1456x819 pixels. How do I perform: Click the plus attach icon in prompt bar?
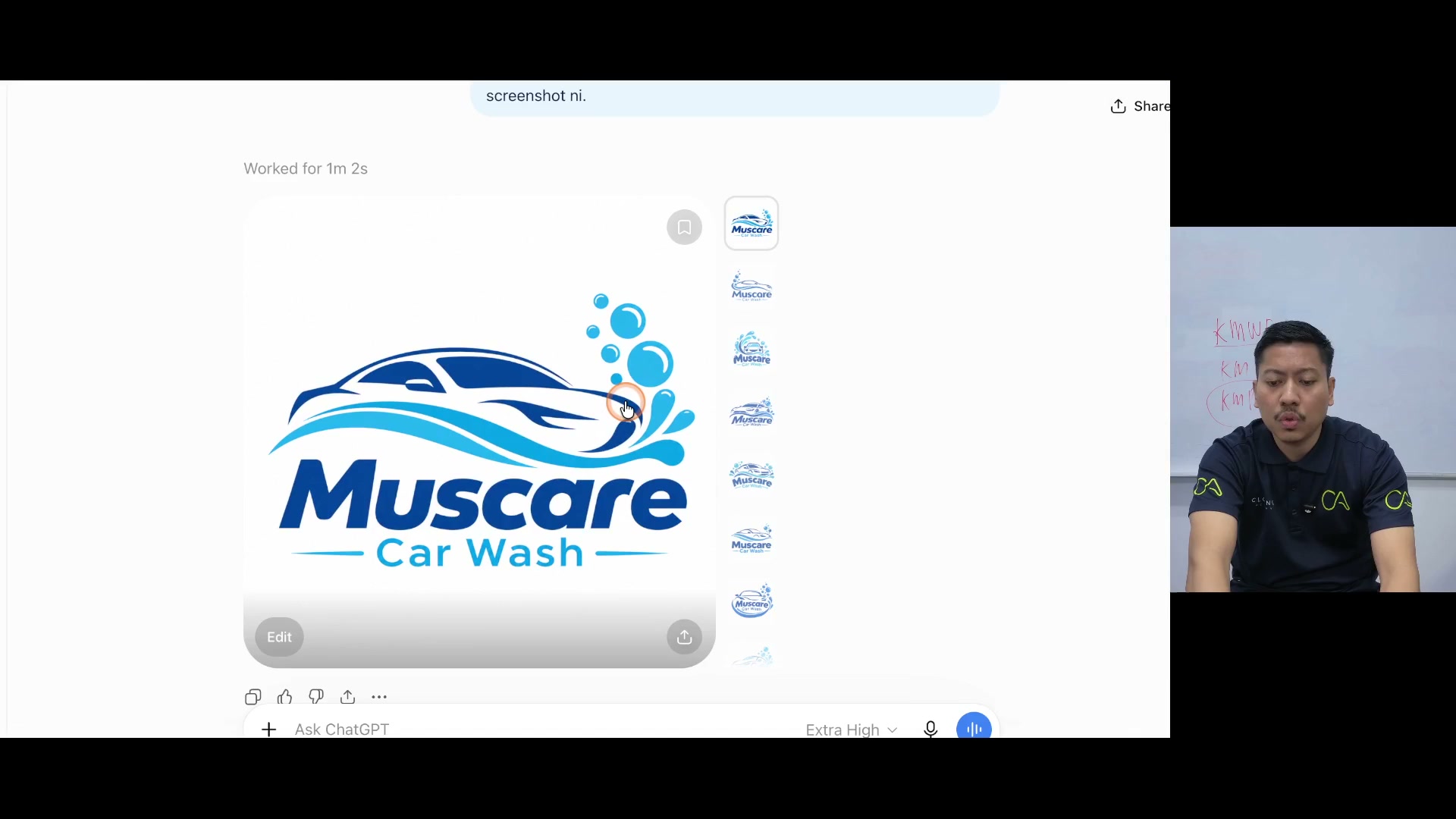pyautogui.click(x=268, y=730)
